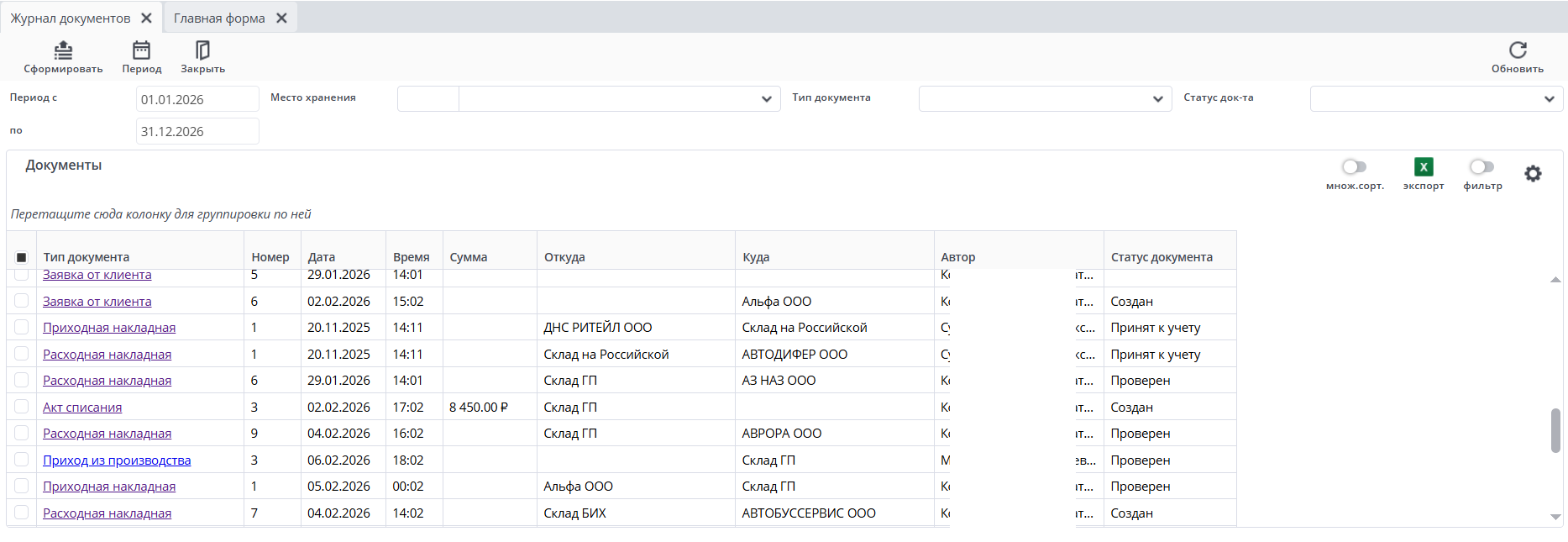Turn on the фильтр toggle
Image resolution: width=1568 pixels, height=542 pixels.
pyautogui.click(x=1481, y=167)
